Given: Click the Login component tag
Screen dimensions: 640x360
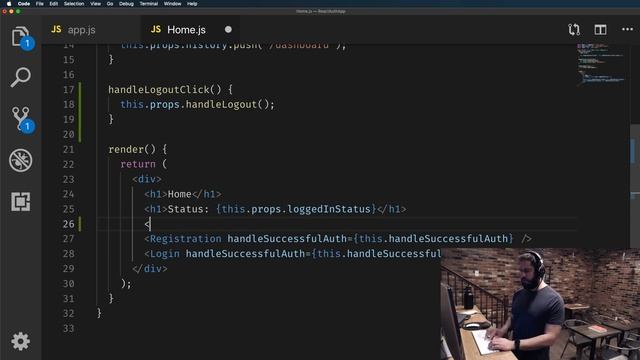Looking at the screenshot, I should pos(165,254).
